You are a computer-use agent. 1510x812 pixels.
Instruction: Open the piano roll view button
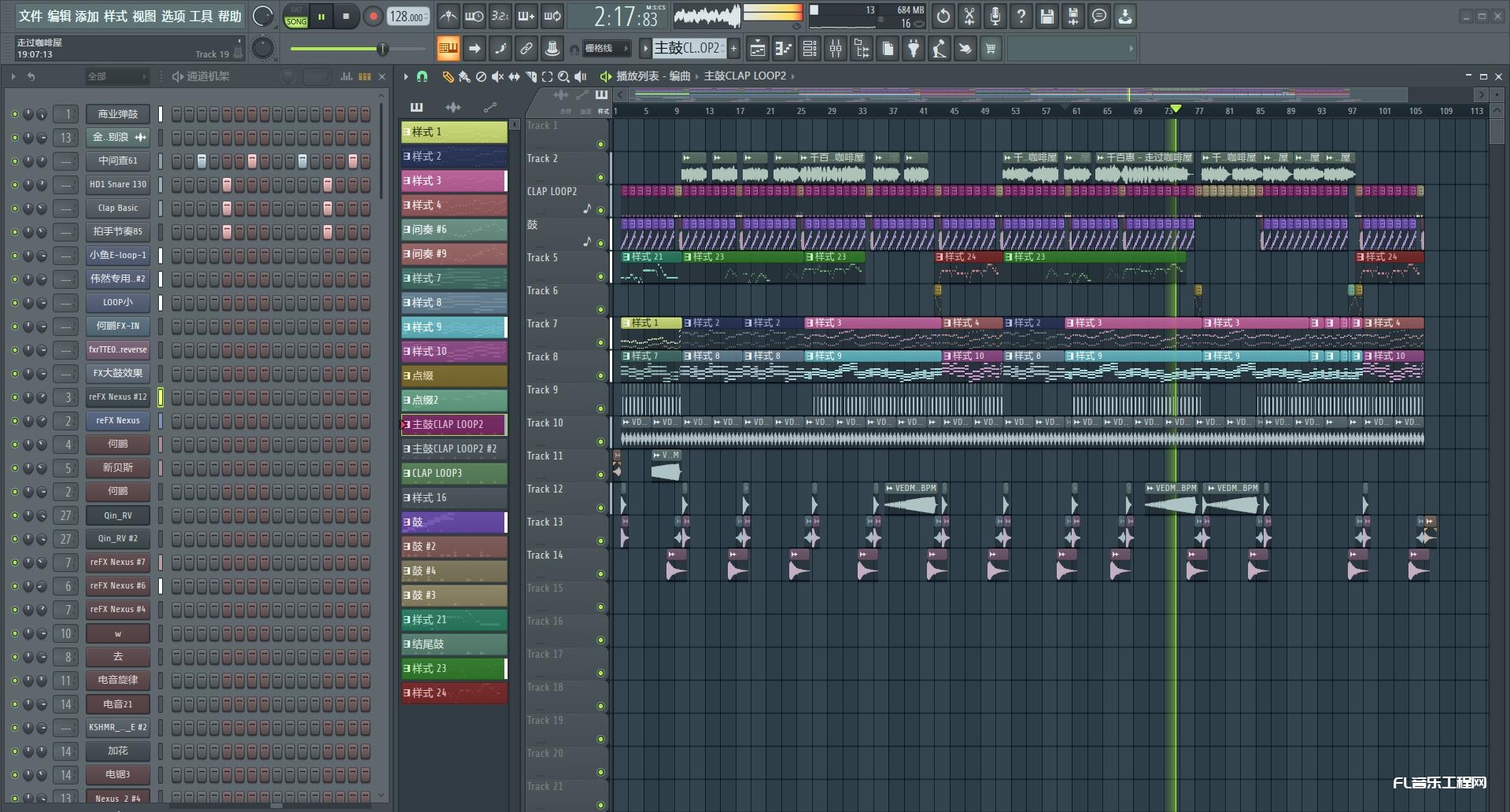pyautogui.click(x=783, y=49)
